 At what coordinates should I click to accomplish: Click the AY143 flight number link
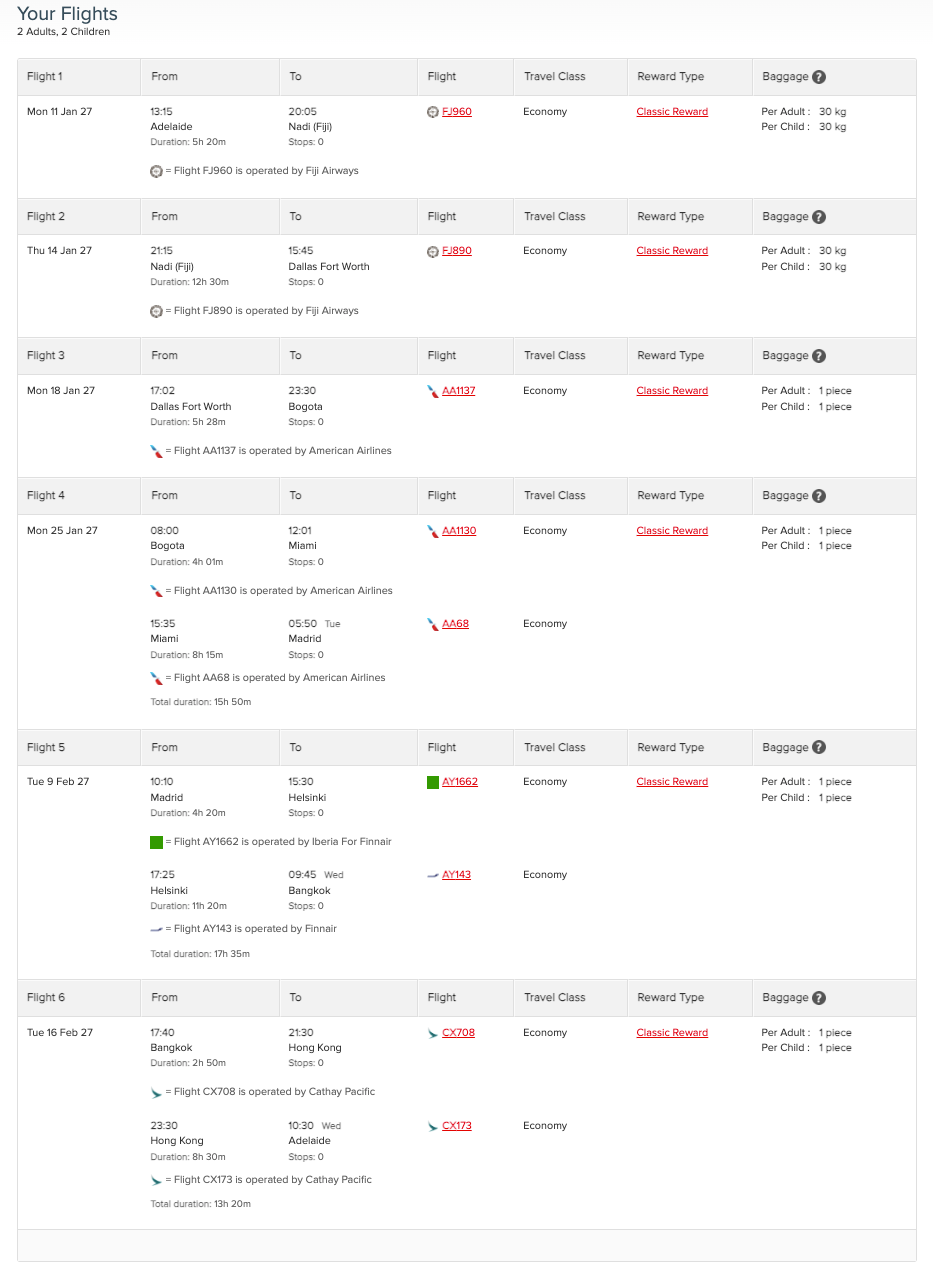(x=454, y=874)
